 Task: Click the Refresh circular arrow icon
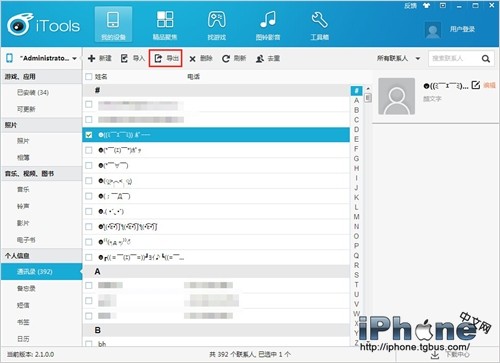(x=226, y=59)
